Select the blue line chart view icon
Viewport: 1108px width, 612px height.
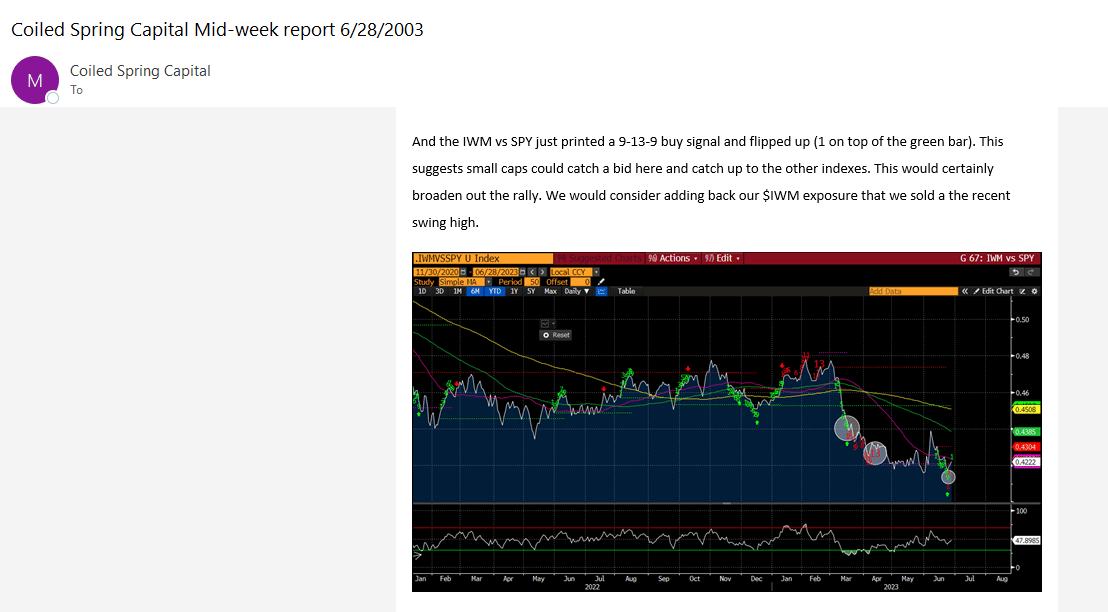[601, 291]
